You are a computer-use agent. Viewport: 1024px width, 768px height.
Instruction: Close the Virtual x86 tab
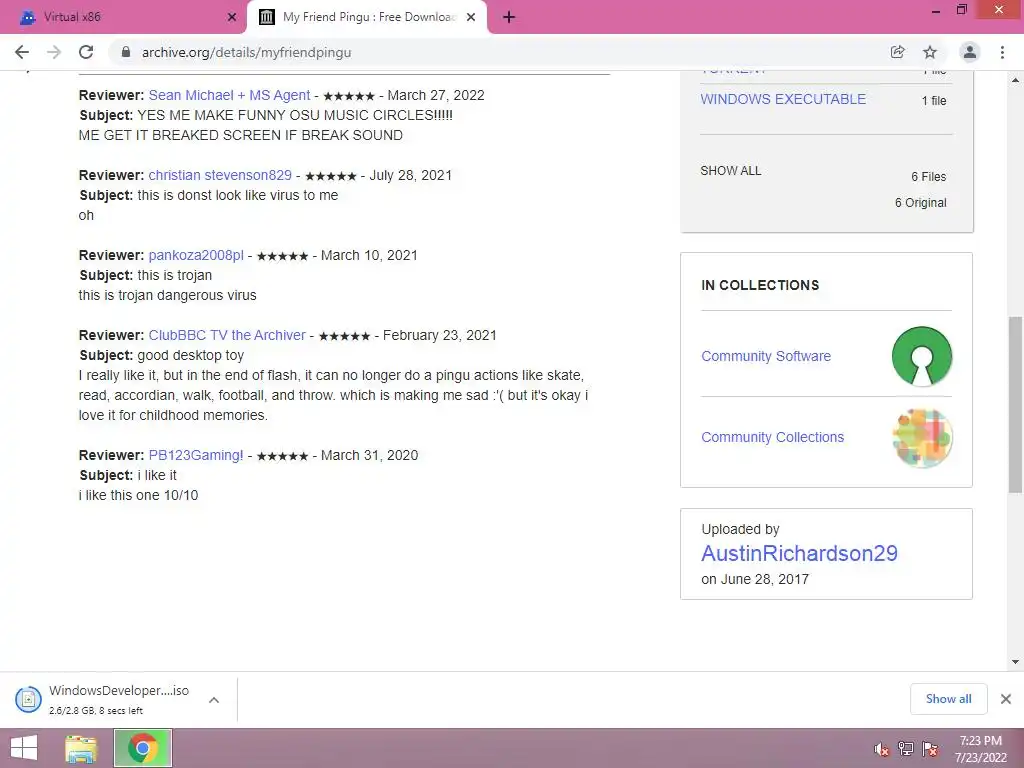232,17
